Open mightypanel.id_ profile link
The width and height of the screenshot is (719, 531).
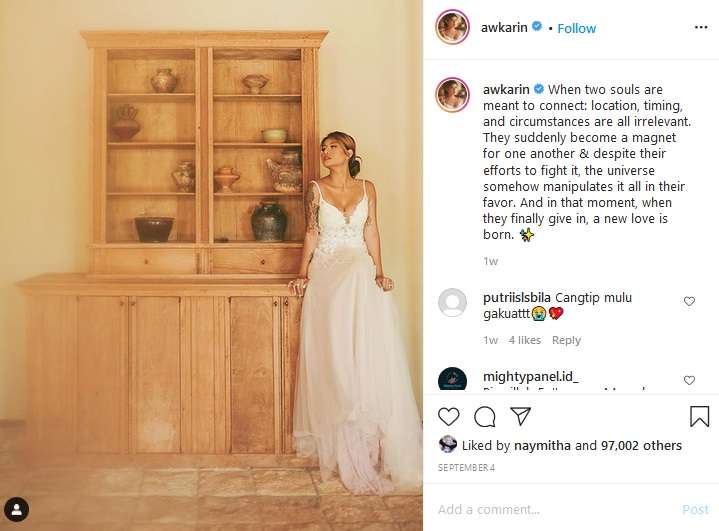click(x=531, y=377)
